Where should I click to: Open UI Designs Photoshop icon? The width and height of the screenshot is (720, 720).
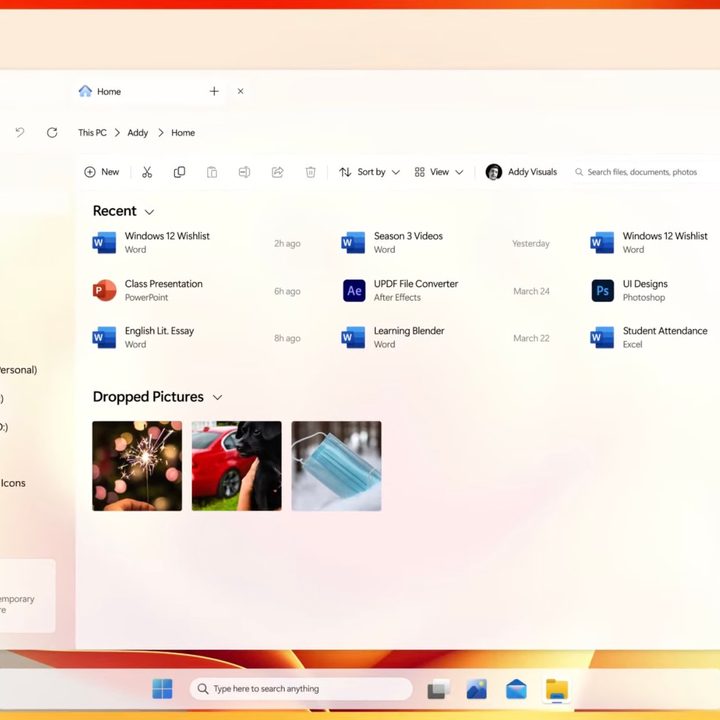[602, 290]
